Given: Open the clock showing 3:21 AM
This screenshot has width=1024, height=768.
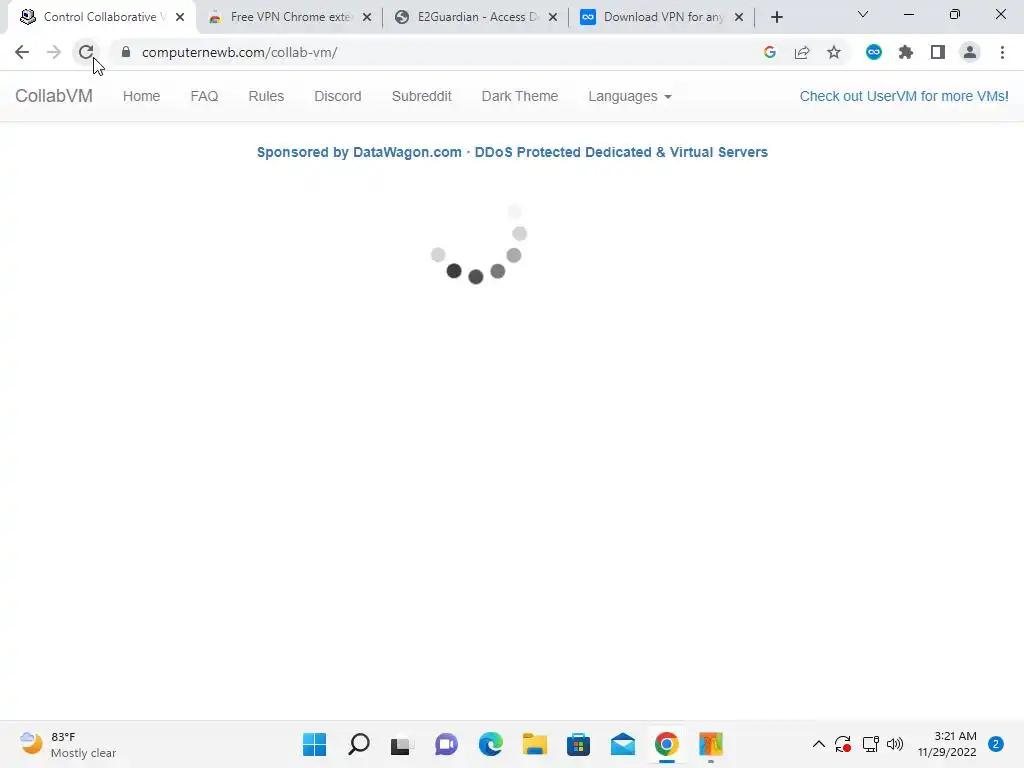Looking at the screenshot, I should pyautogui.click(x=947, y=744).
